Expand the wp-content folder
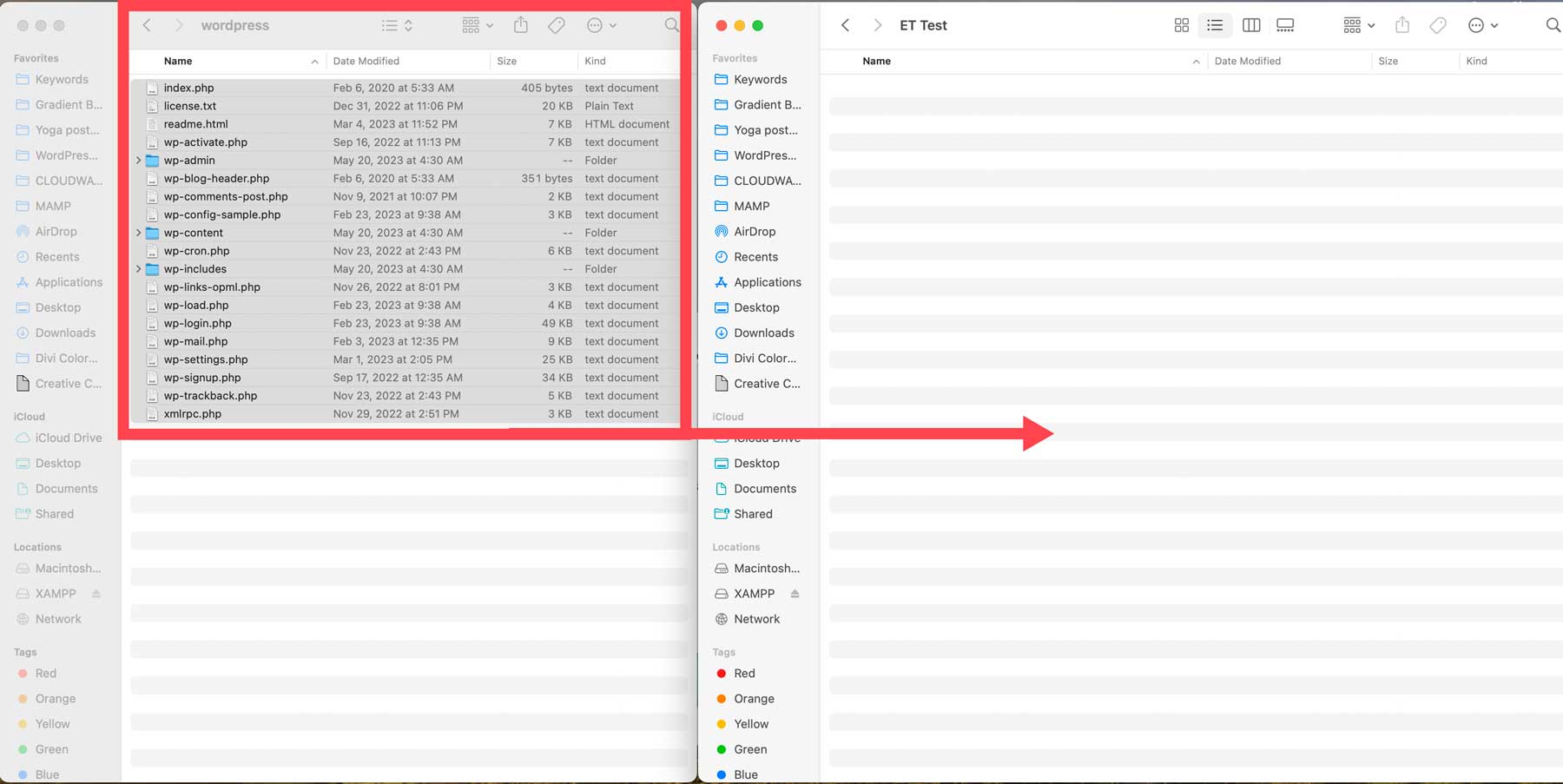The width and height of the screenshot is (1563, 784). (x=139, y=233)
